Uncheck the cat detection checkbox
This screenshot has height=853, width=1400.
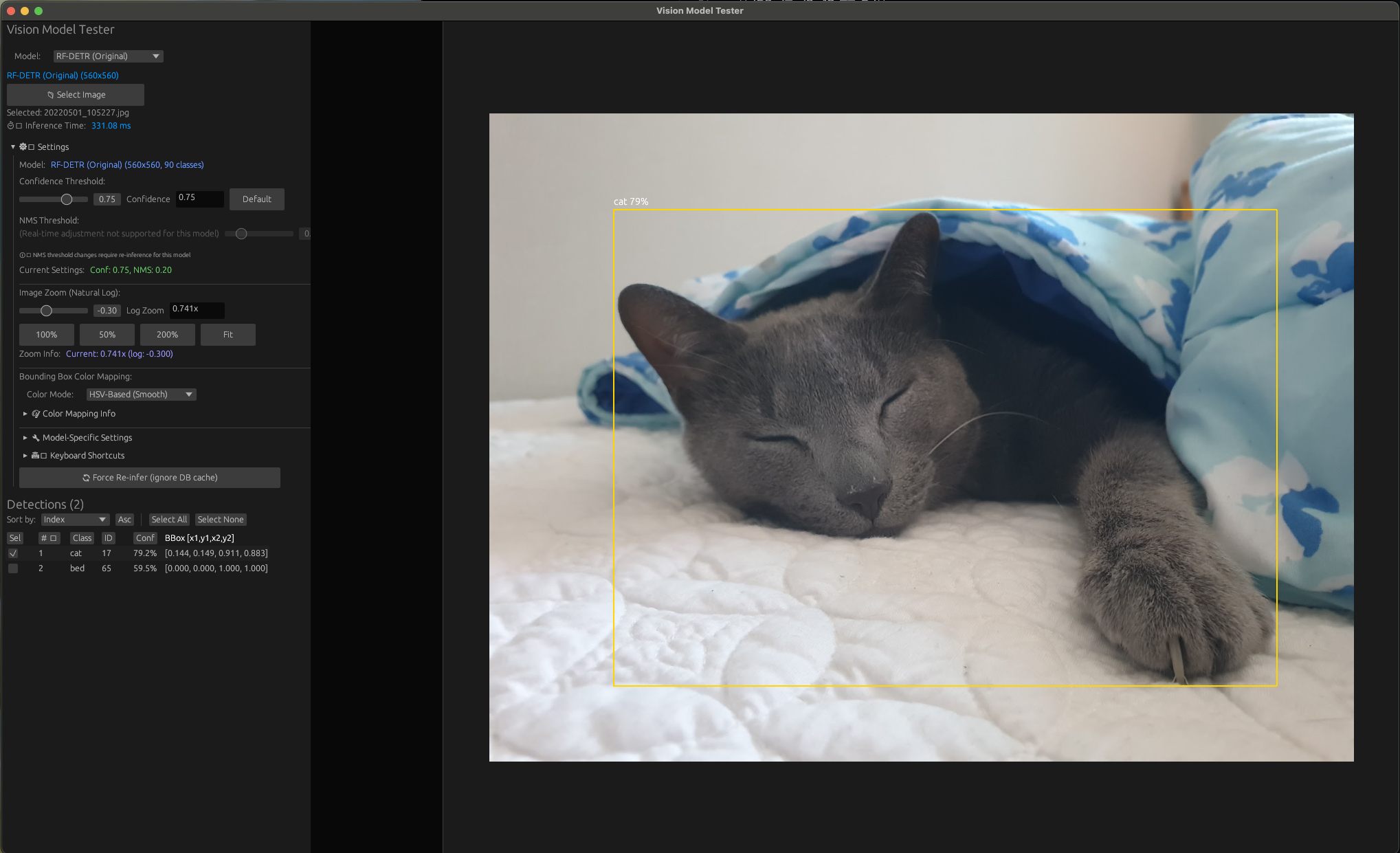point(13,553)
